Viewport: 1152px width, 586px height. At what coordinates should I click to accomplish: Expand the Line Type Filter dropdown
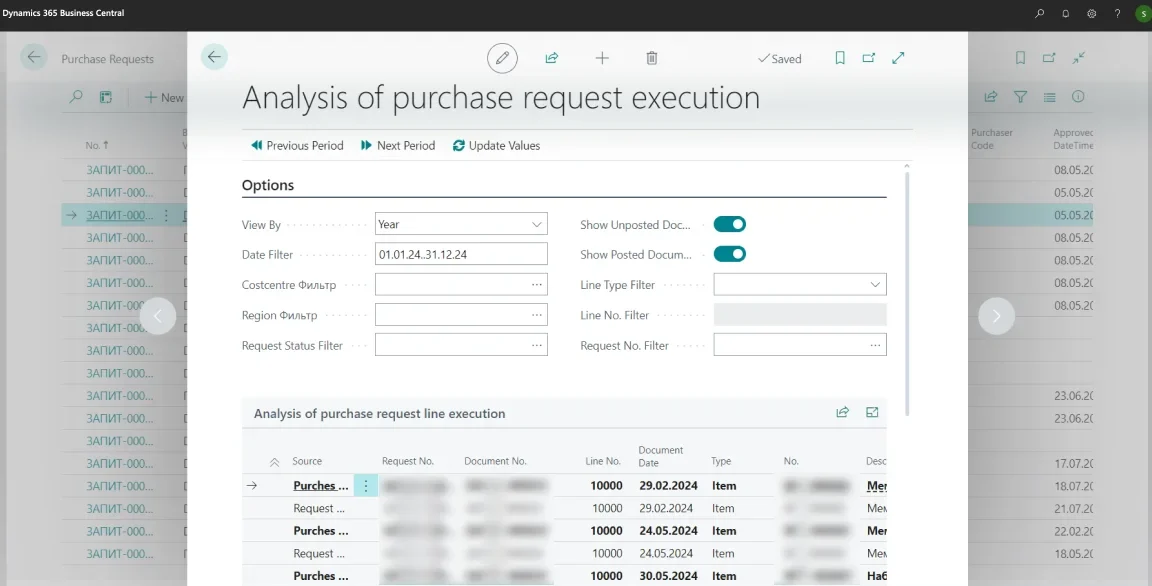click(800, 285)
